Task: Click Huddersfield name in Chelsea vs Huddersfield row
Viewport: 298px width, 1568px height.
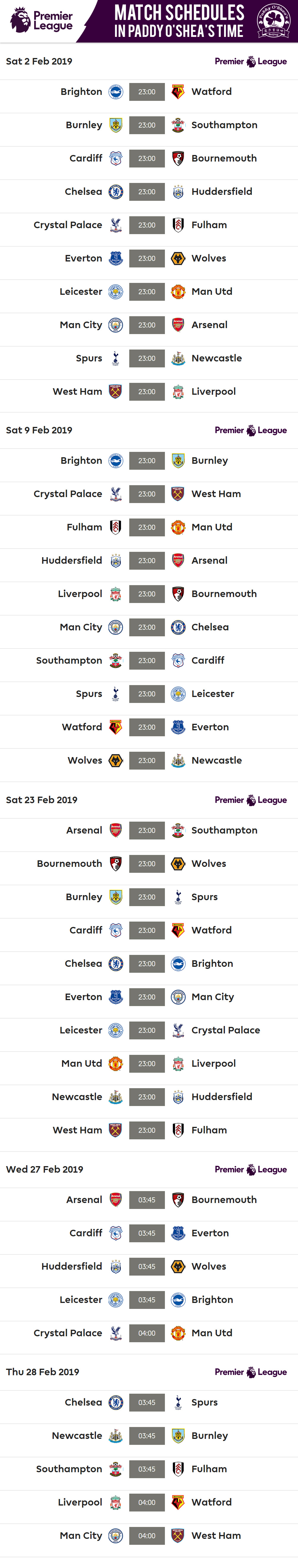Action: [221, 192]
